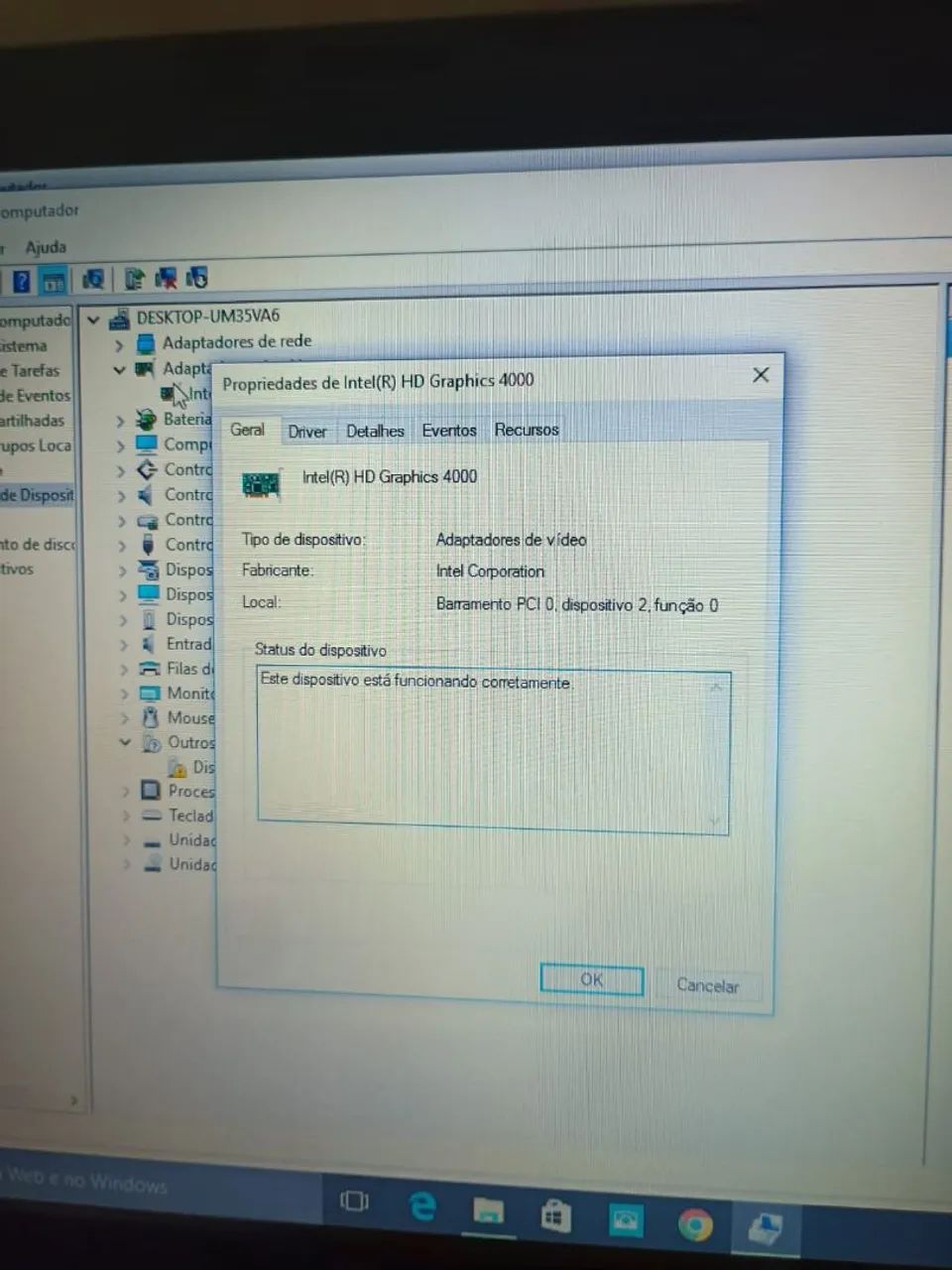Expand the Filas d... node chevron
Viewport: 952px width, 1270px height.
pos(124,670)
